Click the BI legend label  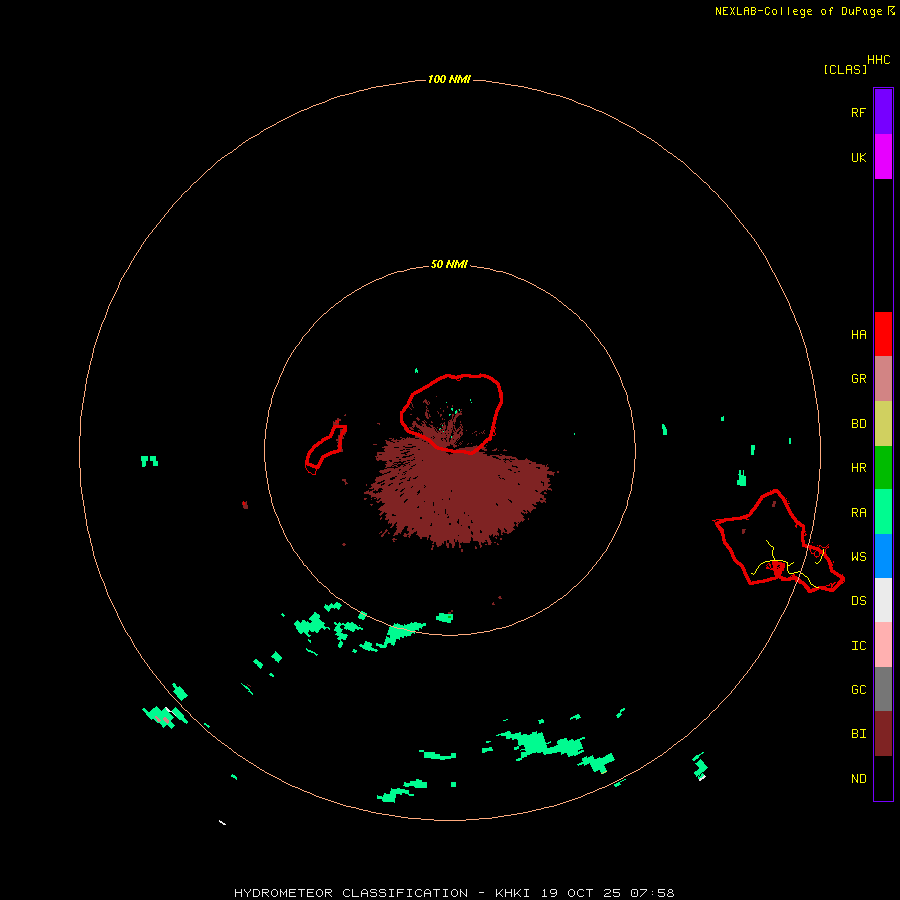click(x=858, y=734)
